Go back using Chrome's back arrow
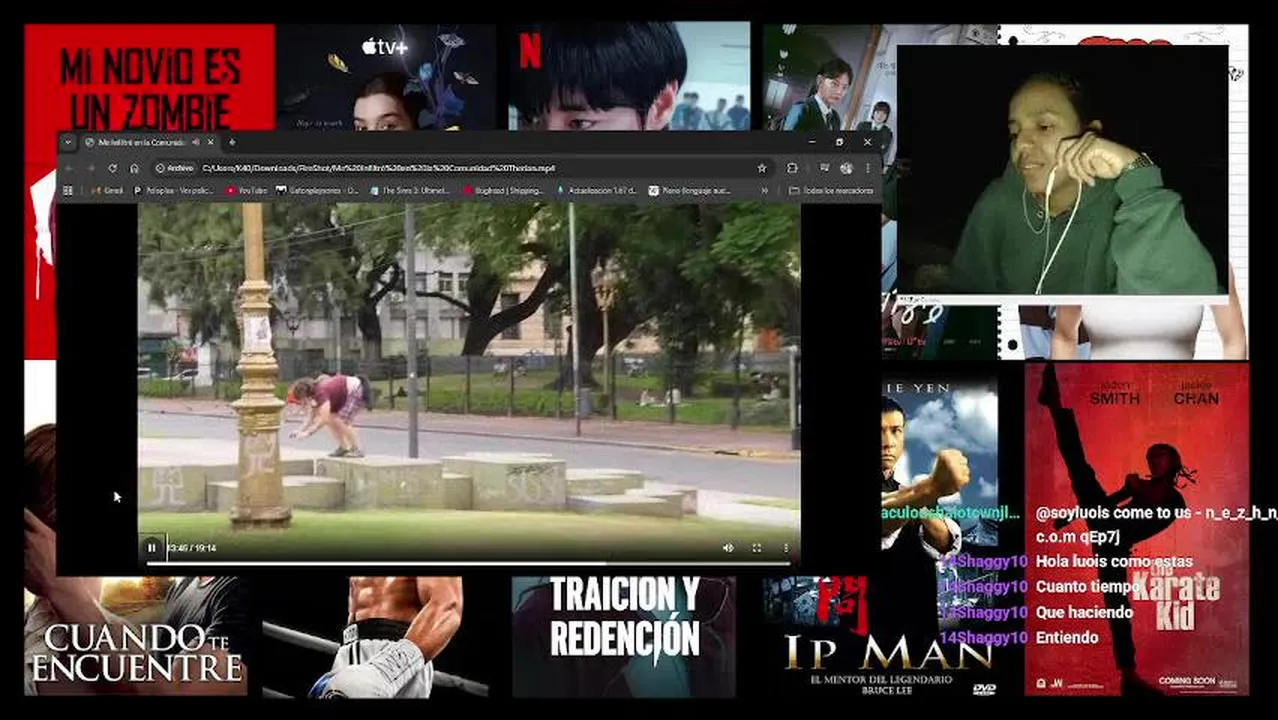Viewport: 1278px width, 720px height. tap(68, 168)
